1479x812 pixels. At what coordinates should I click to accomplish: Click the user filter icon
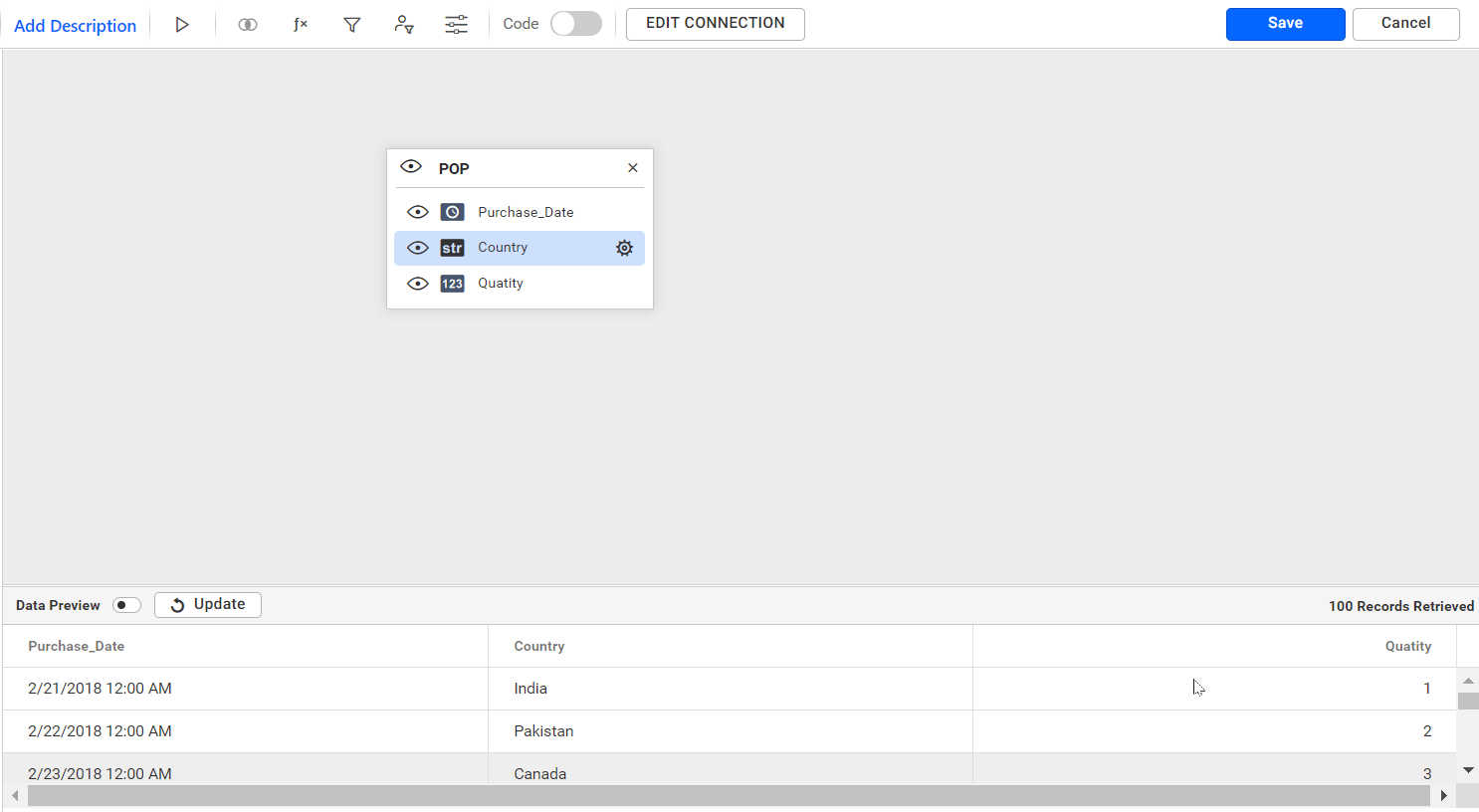tap(404, 24)
